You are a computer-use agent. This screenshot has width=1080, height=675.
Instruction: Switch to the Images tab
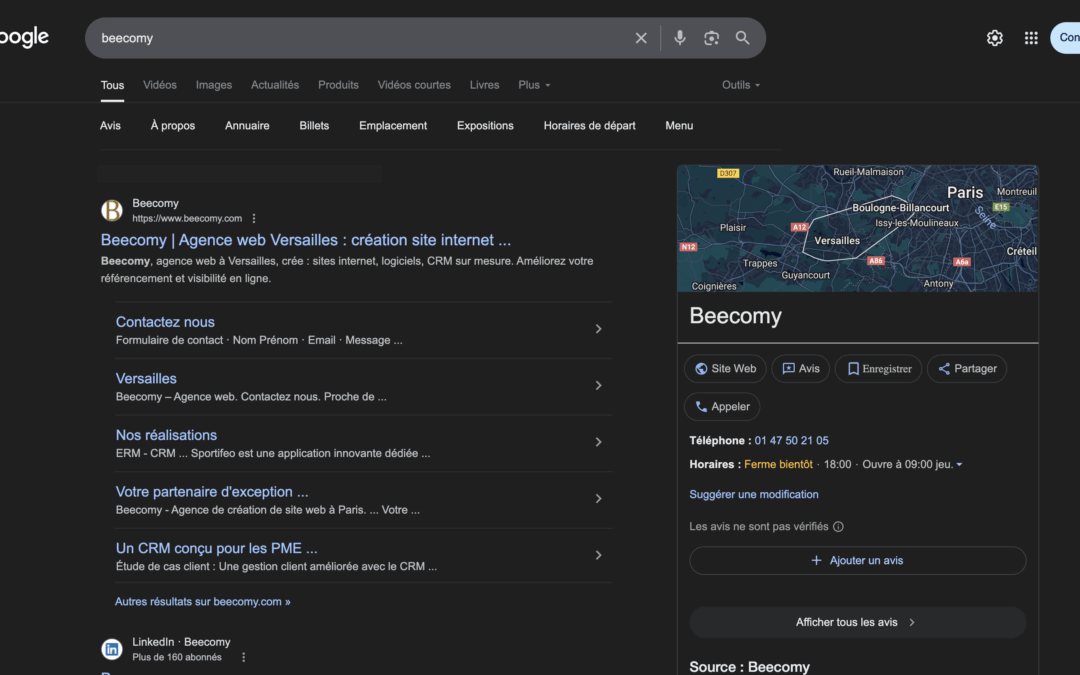click(214, 85)
